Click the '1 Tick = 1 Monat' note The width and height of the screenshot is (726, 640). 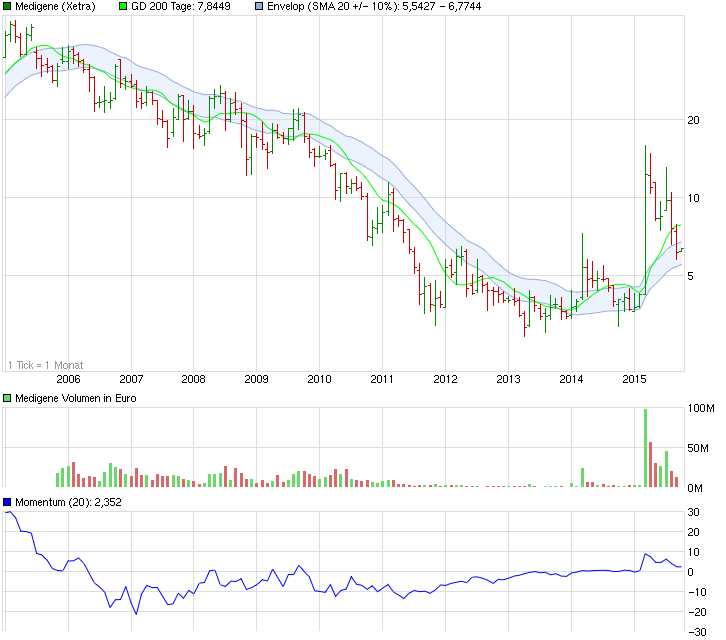coord(45,365)
